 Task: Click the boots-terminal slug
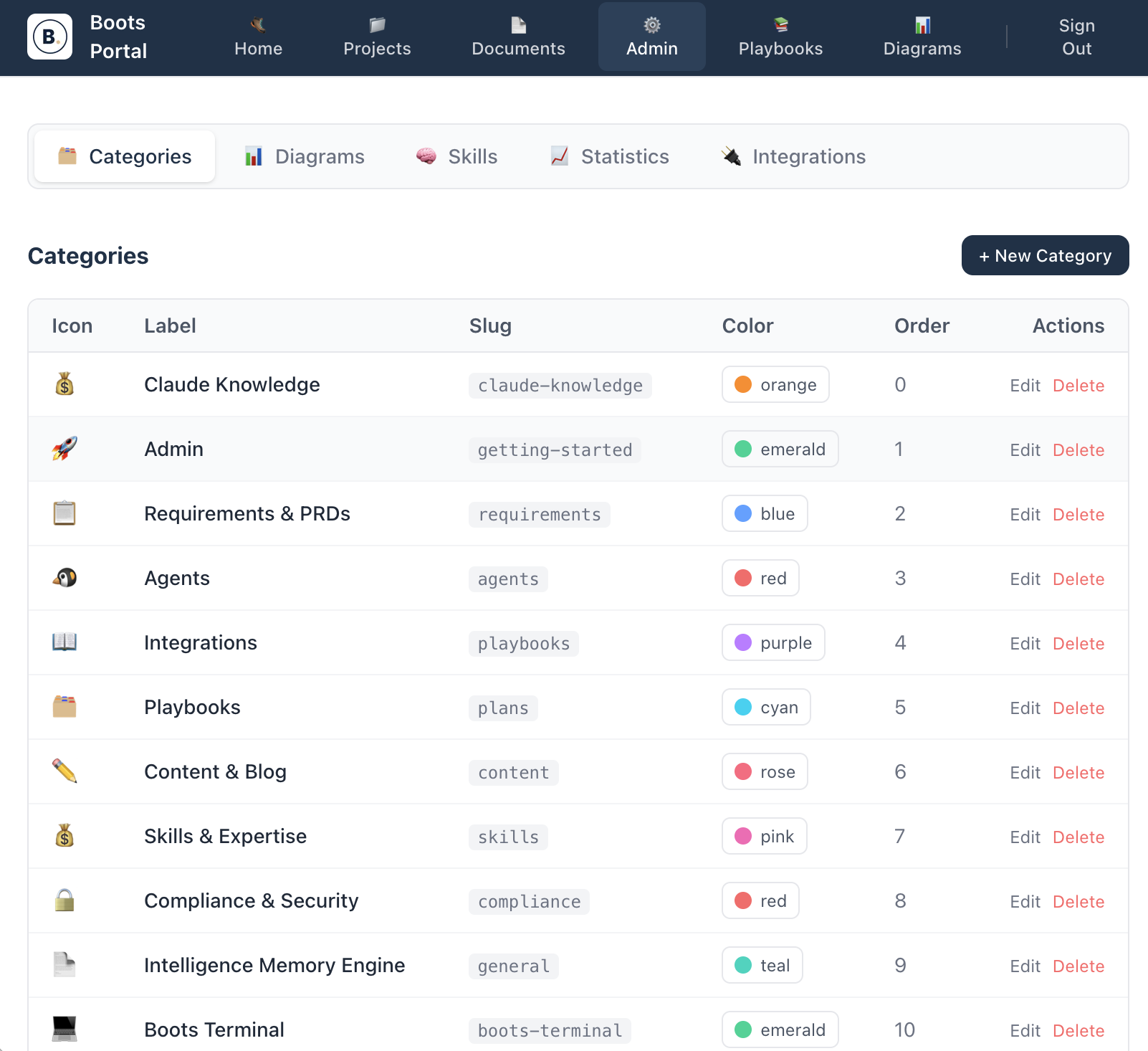[550, 1031]
